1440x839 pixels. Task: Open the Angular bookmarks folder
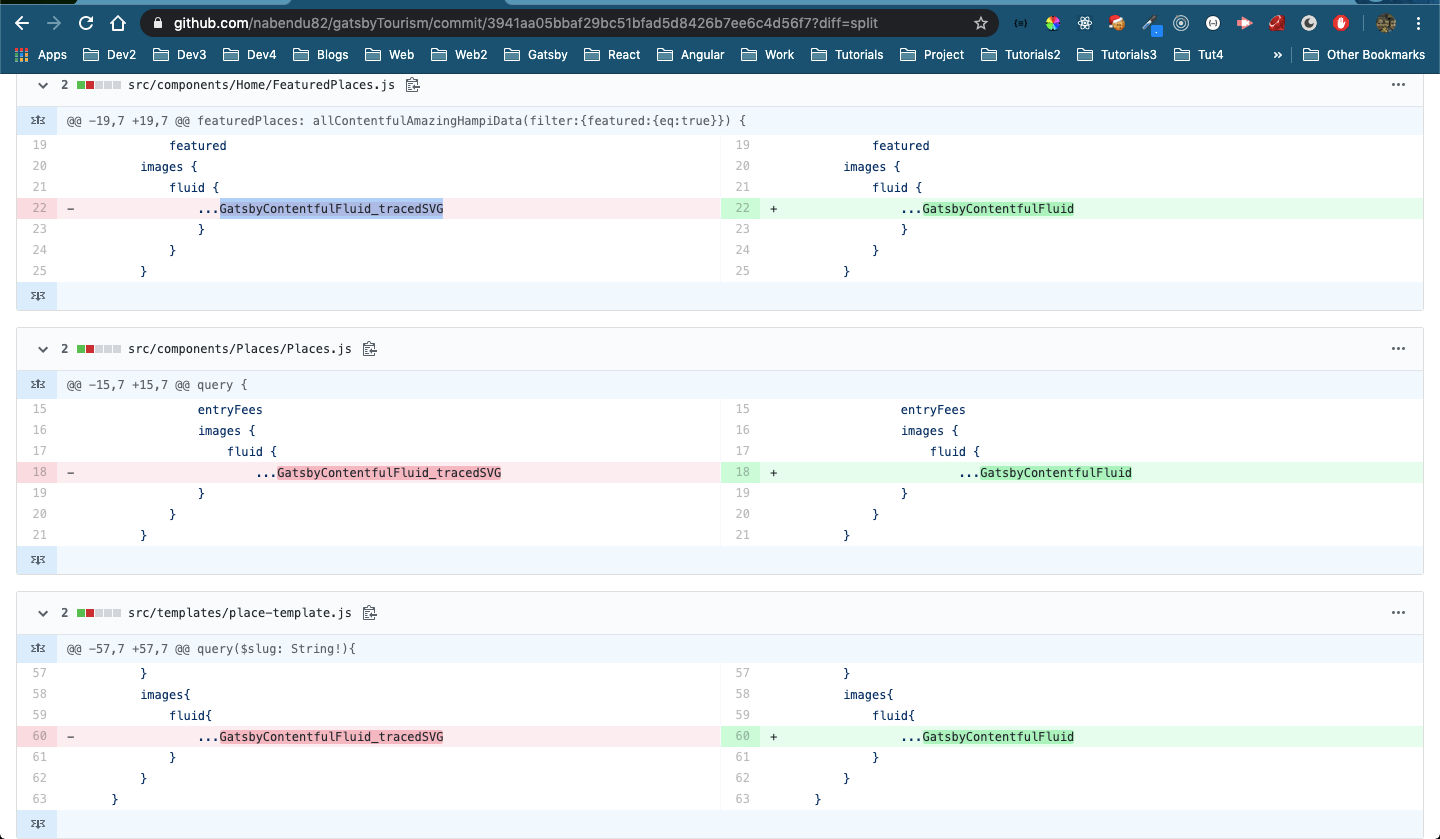point(691,54)
